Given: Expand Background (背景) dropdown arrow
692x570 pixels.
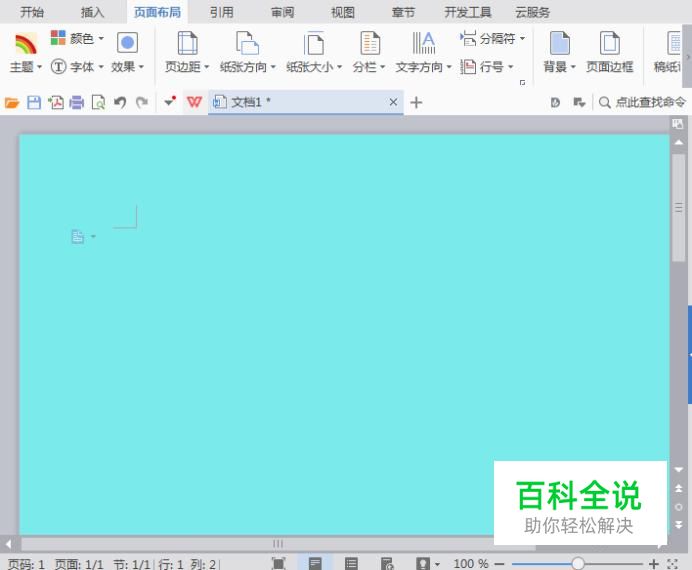Looking at the screenshot, I should [573, 67].
